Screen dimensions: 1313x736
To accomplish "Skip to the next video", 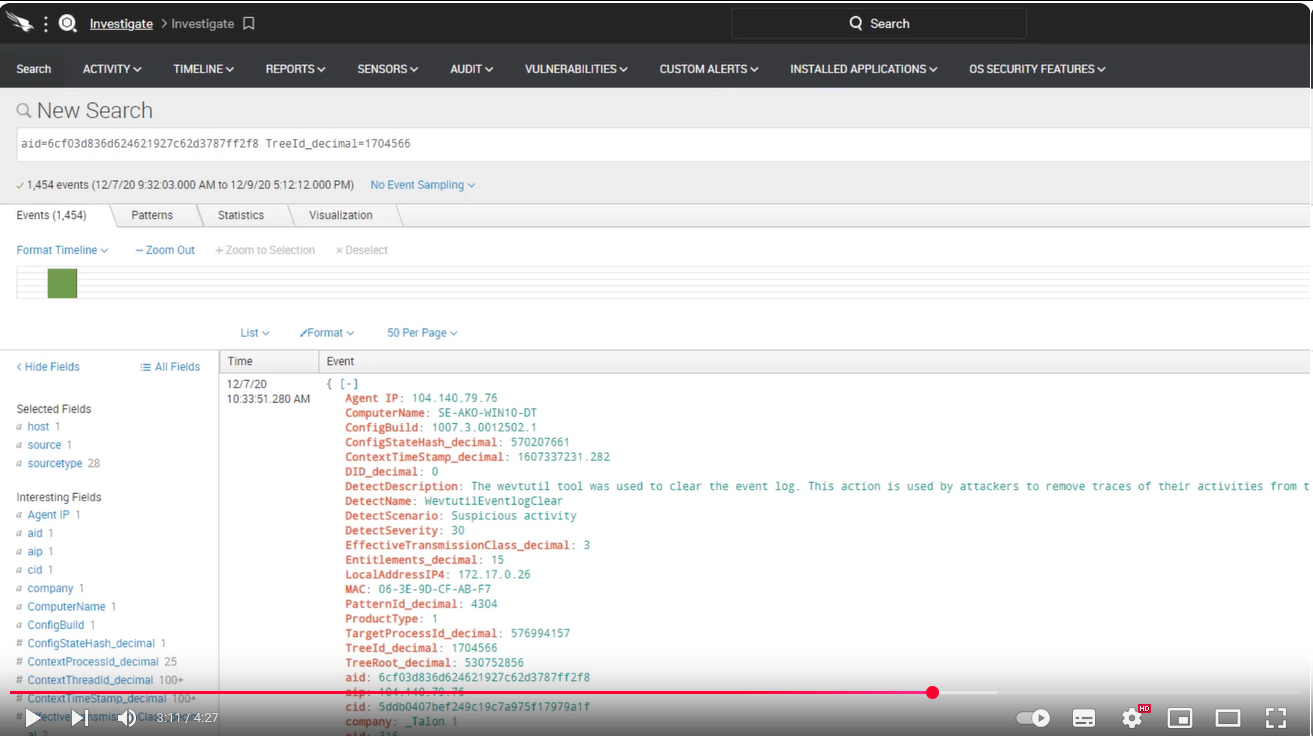I will coord(79,718).
